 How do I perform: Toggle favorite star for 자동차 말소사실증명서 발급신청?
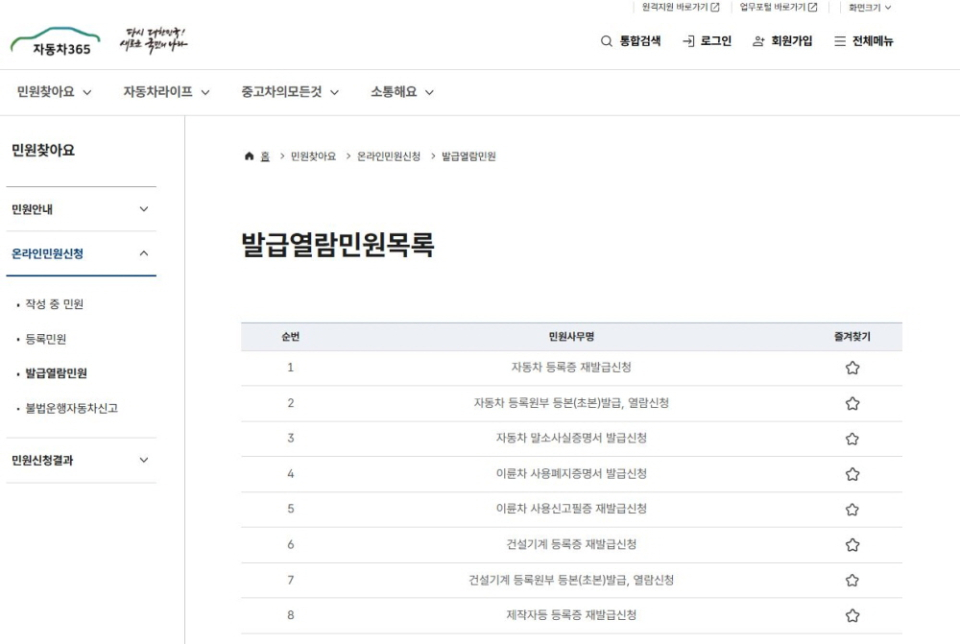[852, 438]
